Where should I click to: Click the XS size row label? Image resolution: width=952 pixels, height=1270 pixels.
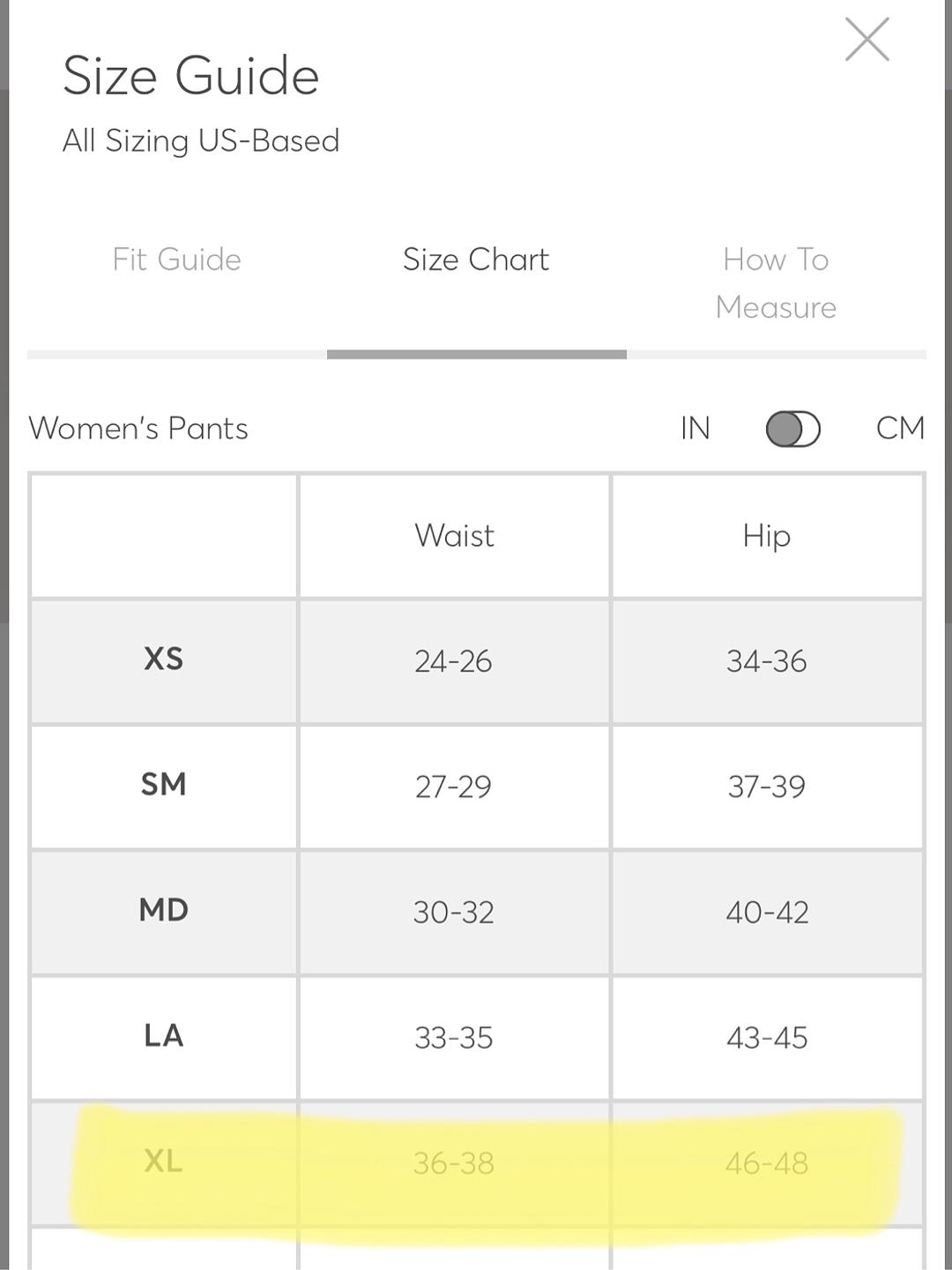tap(163, 659)
